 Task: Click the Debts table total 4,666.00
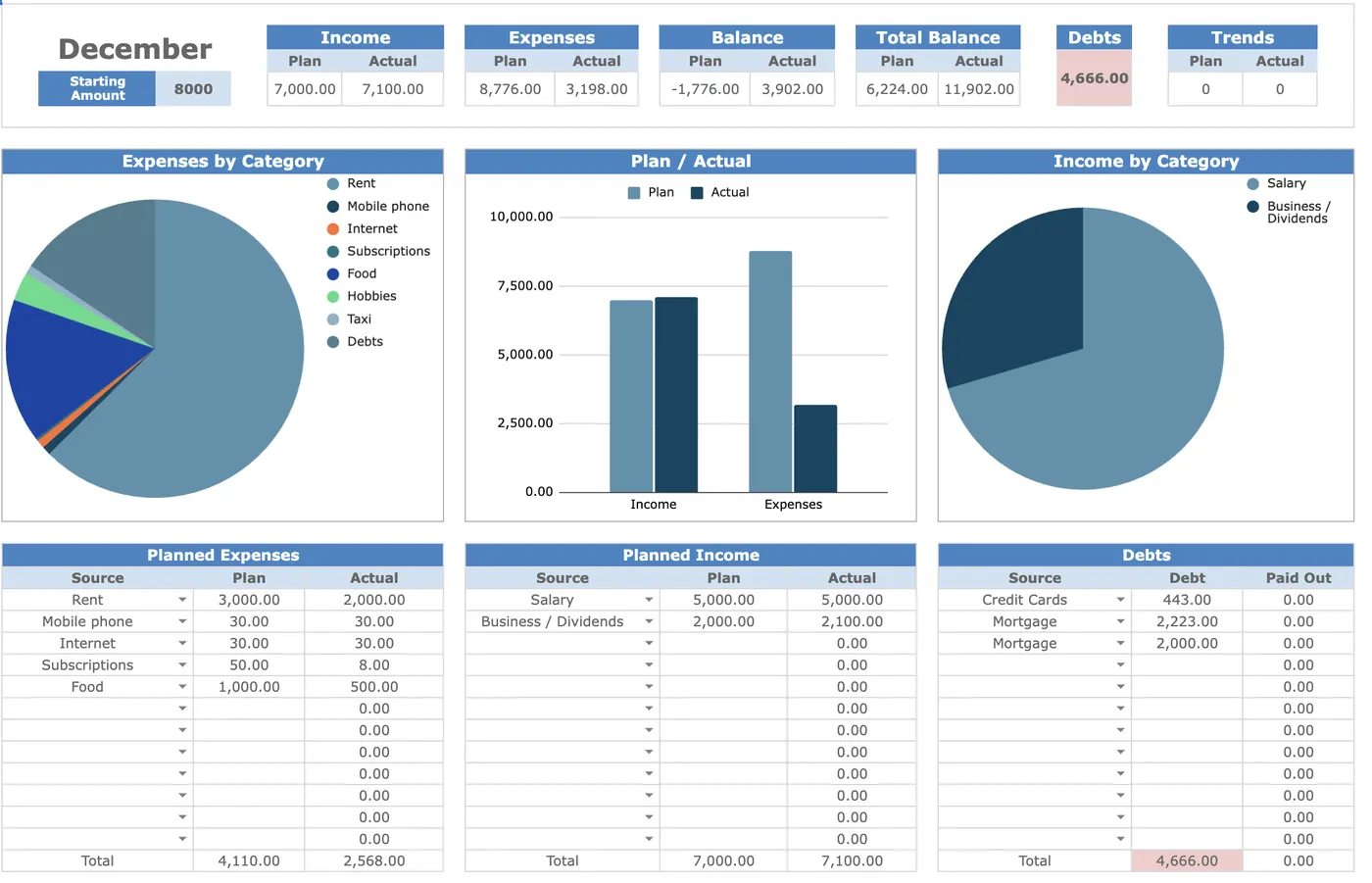click(x=1187, y=861)
